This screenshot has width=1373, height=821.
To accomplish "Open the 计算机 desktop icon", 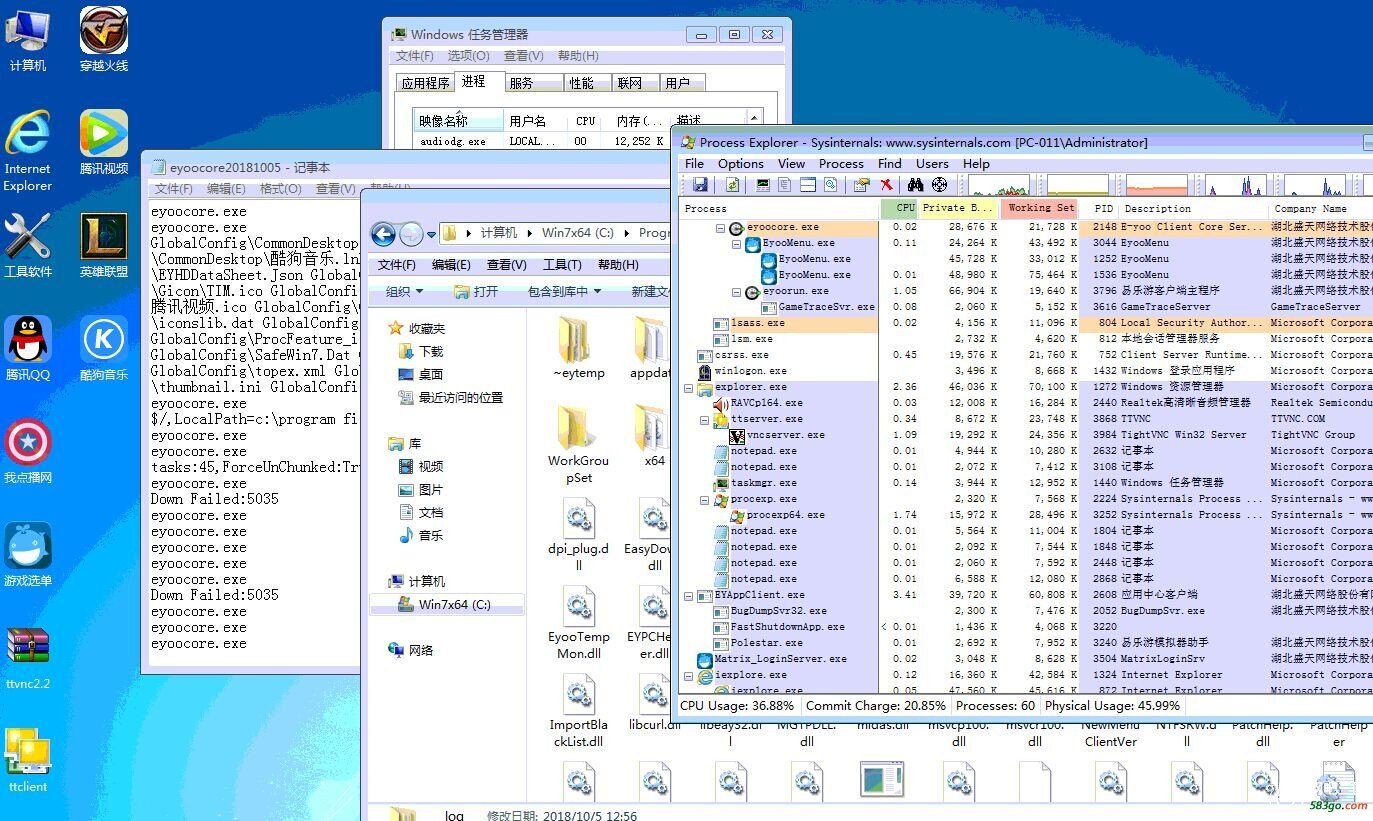I will 27,40.
